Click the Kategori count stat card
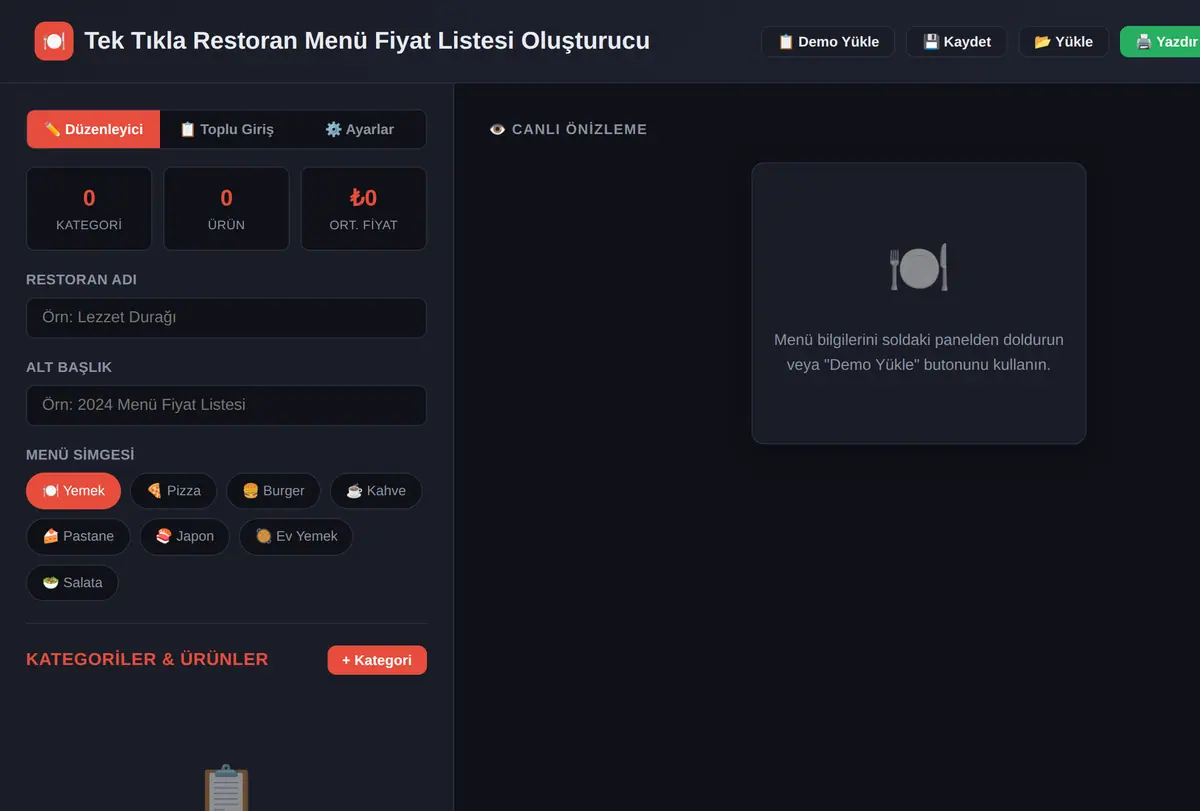1200x811 pixels. point(89,208)
